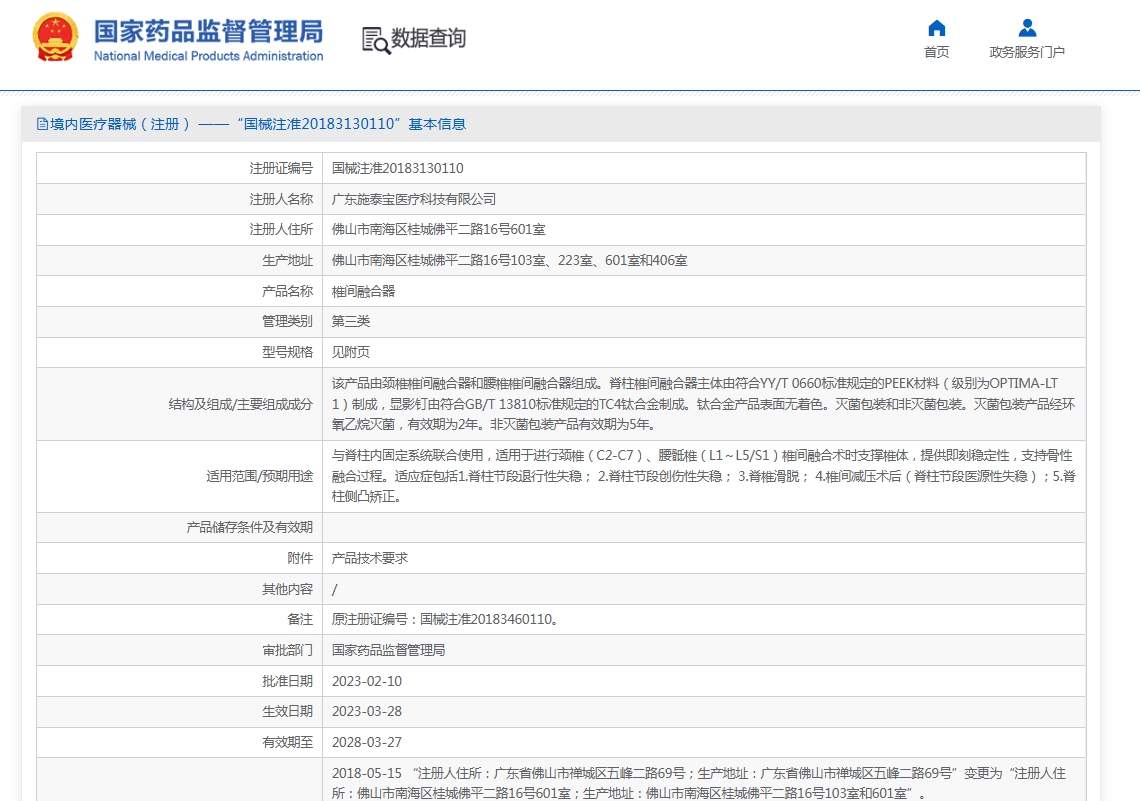Click the 数据查询 heading
The image size is (1140, 801).
click(x=428, y=38)
